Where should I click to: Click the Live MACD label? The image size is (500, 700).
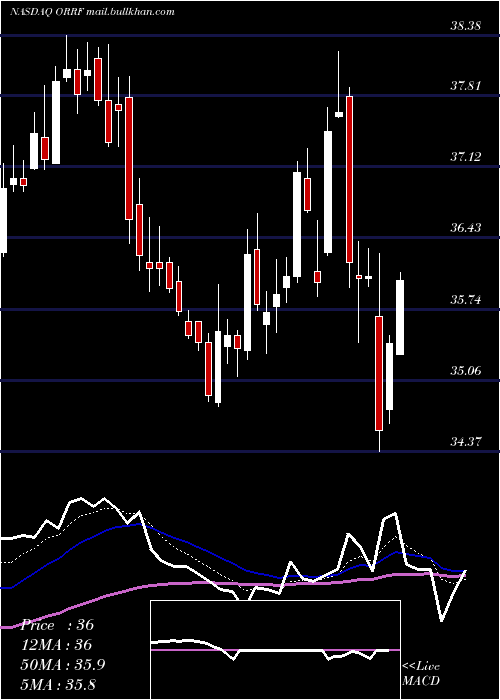click(x=421, y=673)
